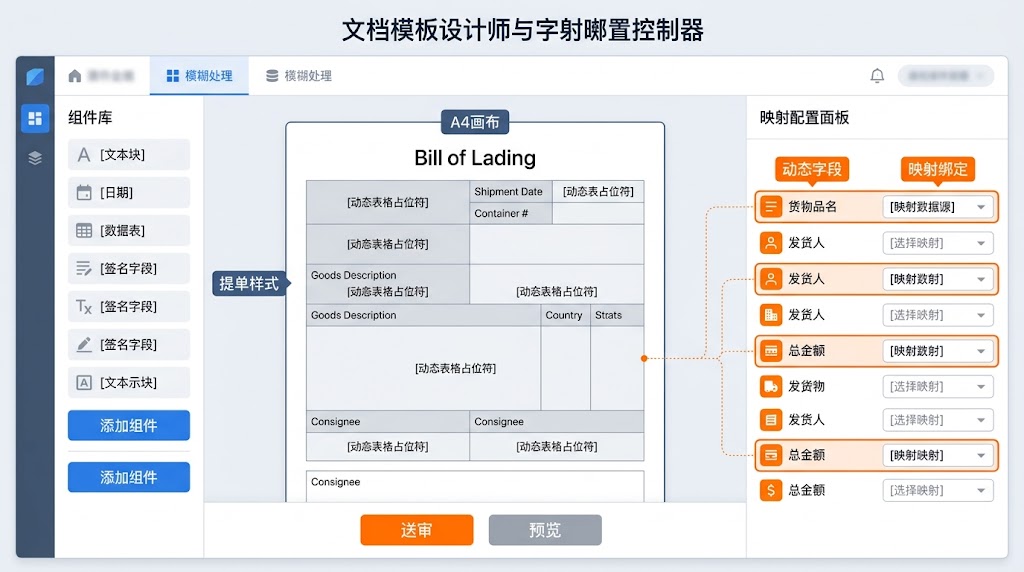Click the list icon beside 货物品名
Viewport: 1024px width, 572px height.
[771, 207]
